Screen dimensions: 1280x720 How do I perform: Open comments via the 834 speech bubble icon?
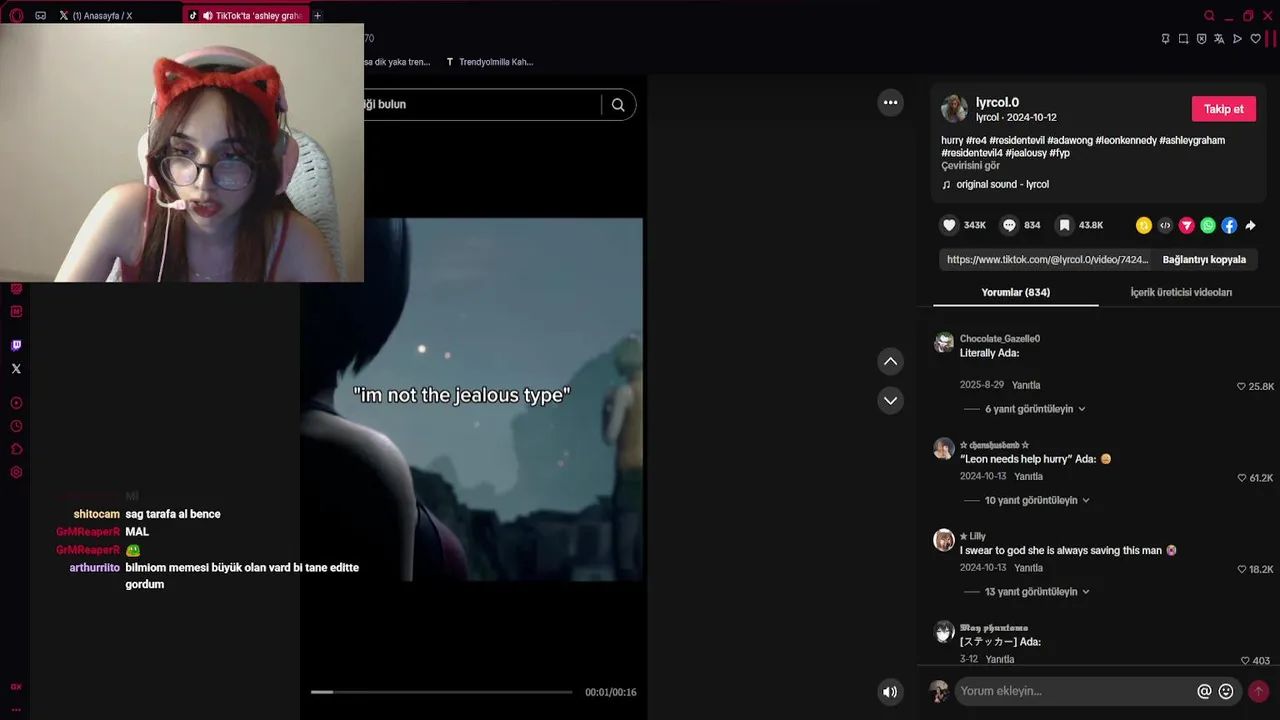(1009, 225)
